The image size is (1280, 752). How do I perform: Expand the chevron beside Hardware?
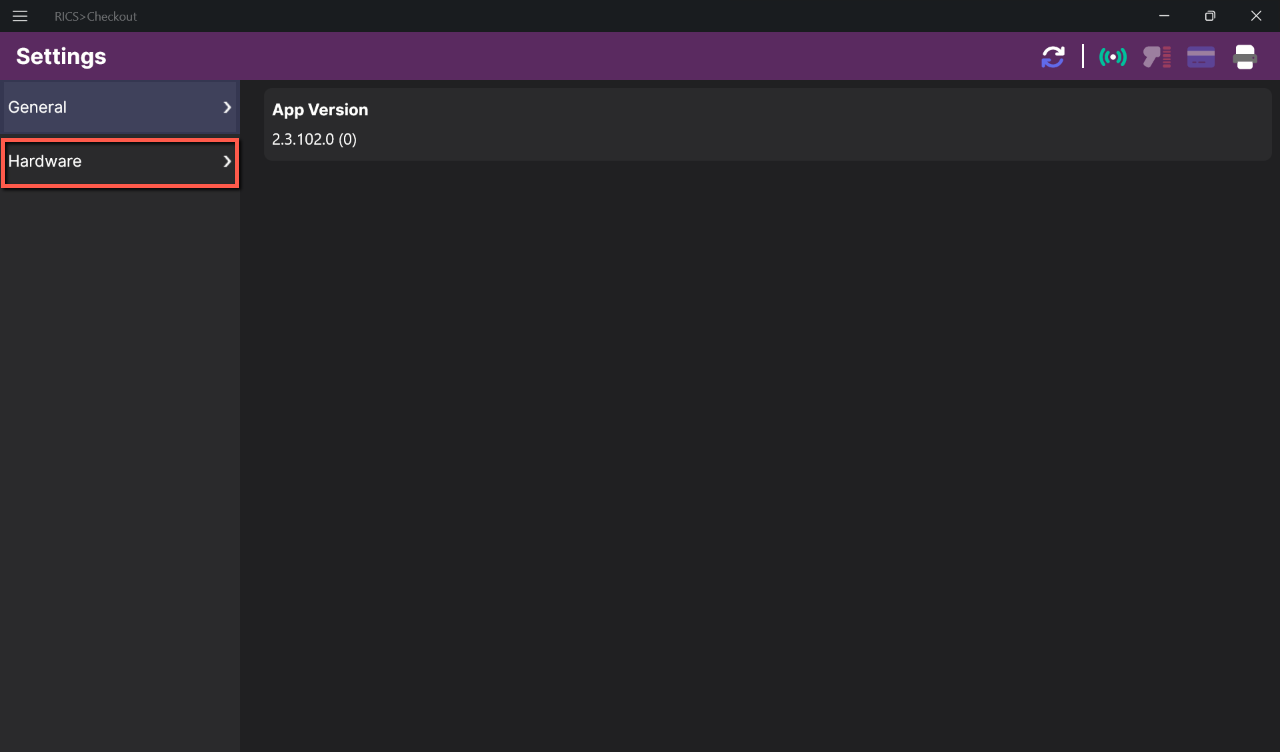pyautogui.click(x=227, y=161)
